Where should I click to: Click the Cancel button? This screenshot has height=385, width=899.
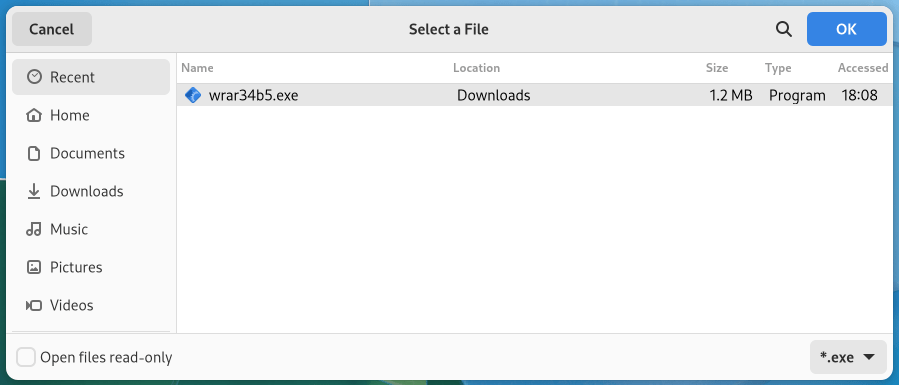(x=52, y=29)
